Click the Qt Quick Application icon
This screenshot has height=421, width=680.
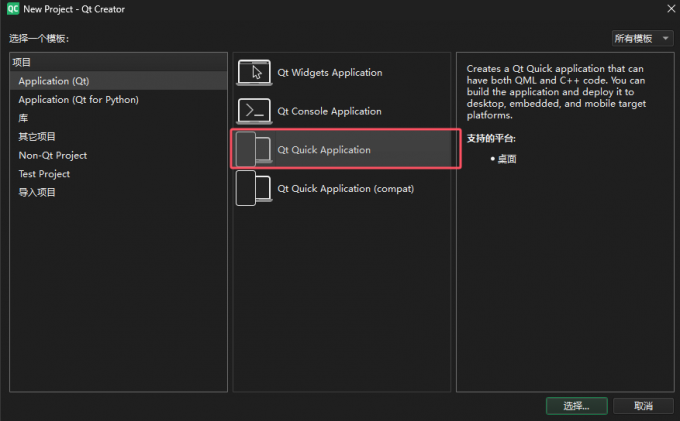click(x=254, y=150)
